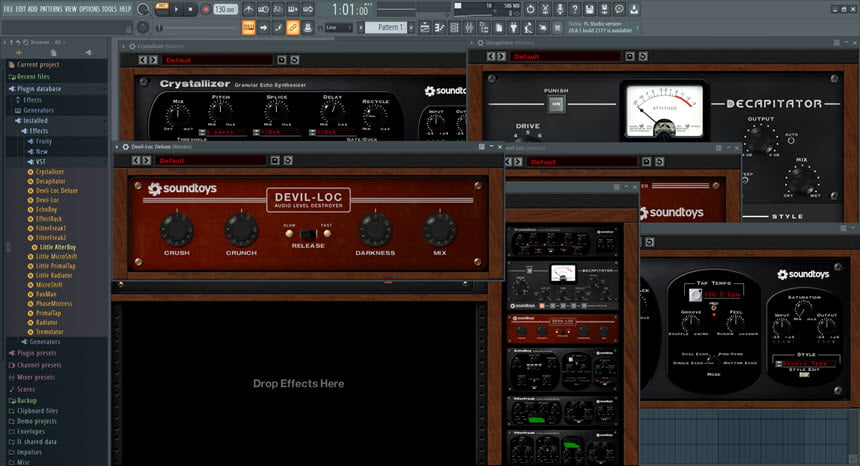
Task: Adjust the main volume knob
Action: click(x=143, y=9)
